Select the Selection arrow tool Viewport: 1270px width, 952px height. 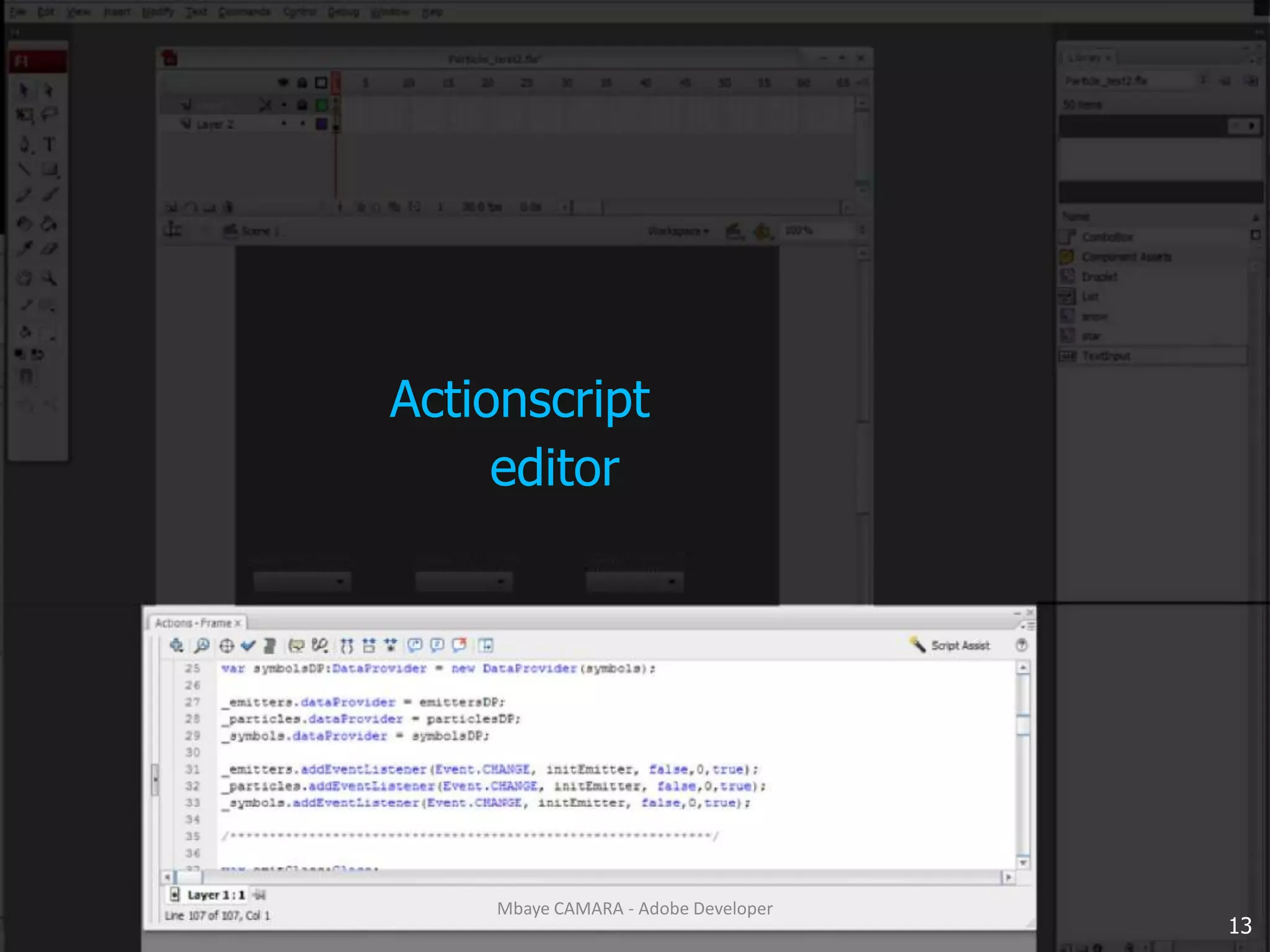[24, 91]
